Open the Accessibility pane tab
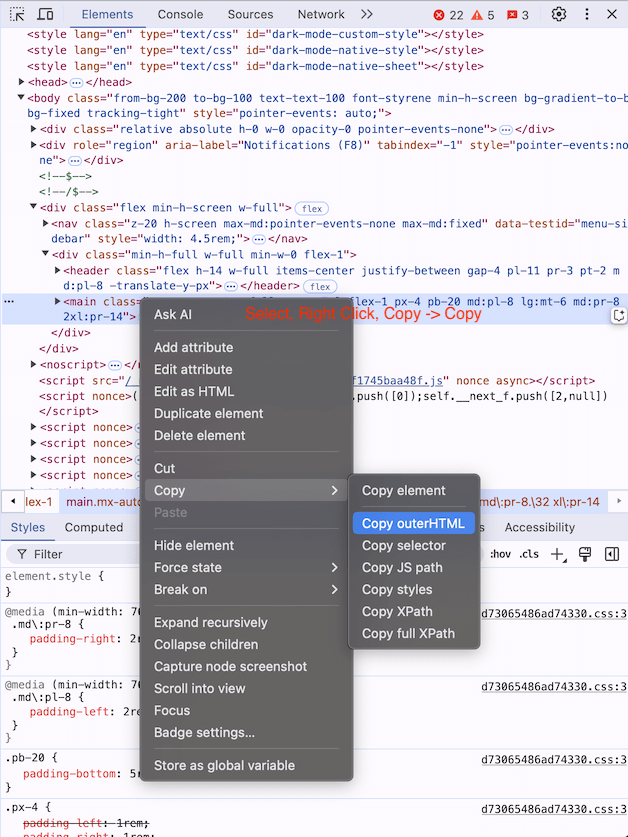Image resolution: width=628 pixels, height=837 pixels. [539, 527]
